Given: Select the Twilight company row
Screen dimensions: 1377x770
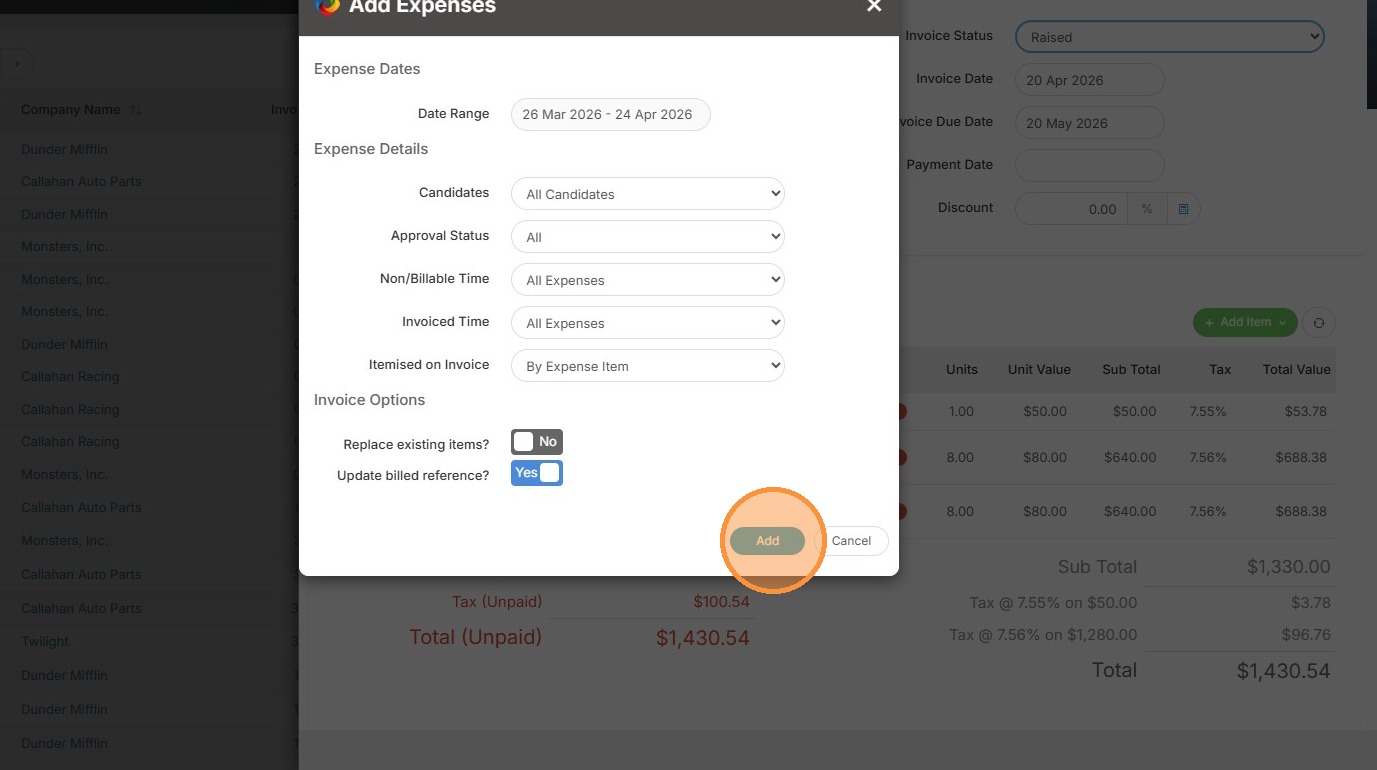Looking at the screenshot, I should point(149,641).
